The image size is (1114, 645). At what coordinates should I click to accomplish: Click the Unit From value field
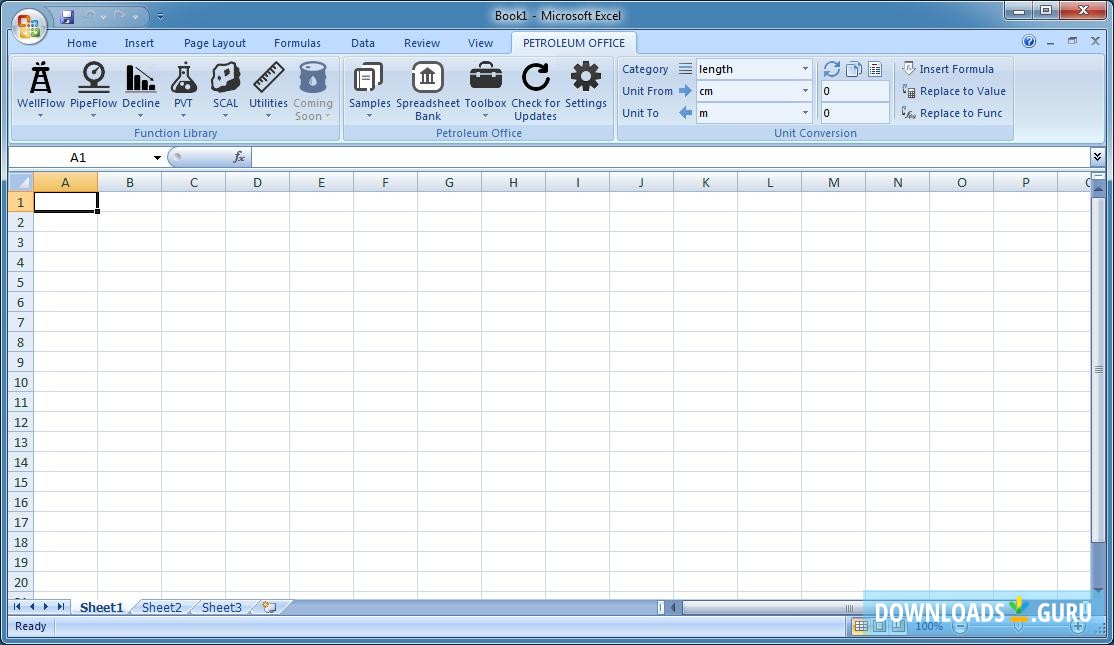pos(855,91)
